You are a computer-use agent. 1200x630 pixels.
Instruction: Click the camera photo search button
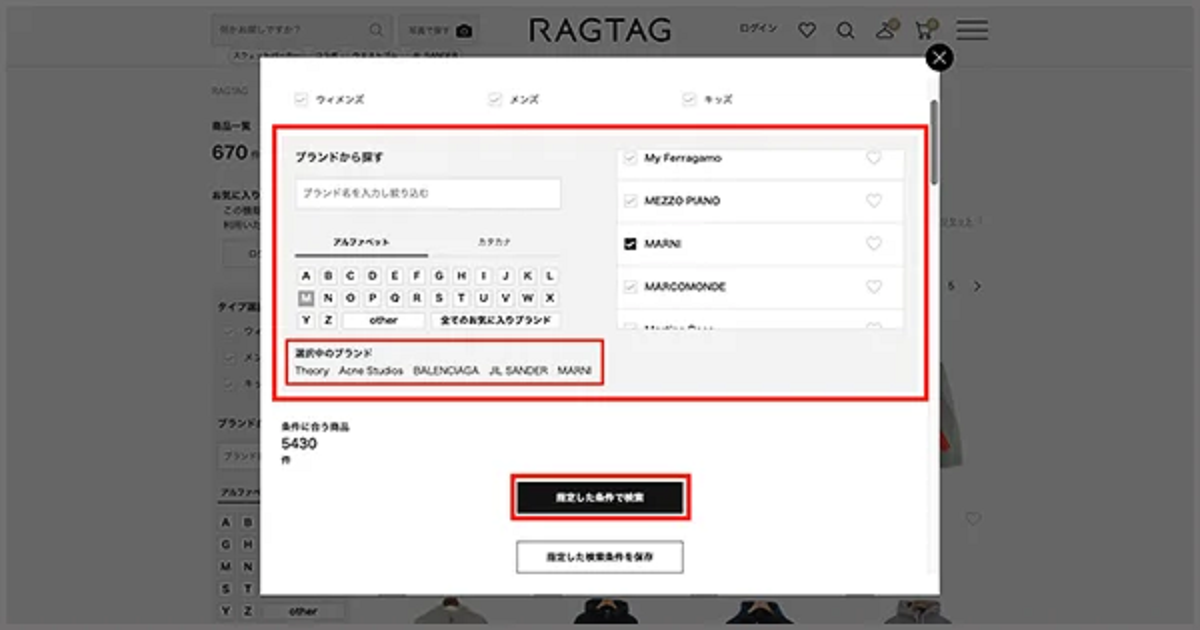pyautogui.click(x=439, y=30)
